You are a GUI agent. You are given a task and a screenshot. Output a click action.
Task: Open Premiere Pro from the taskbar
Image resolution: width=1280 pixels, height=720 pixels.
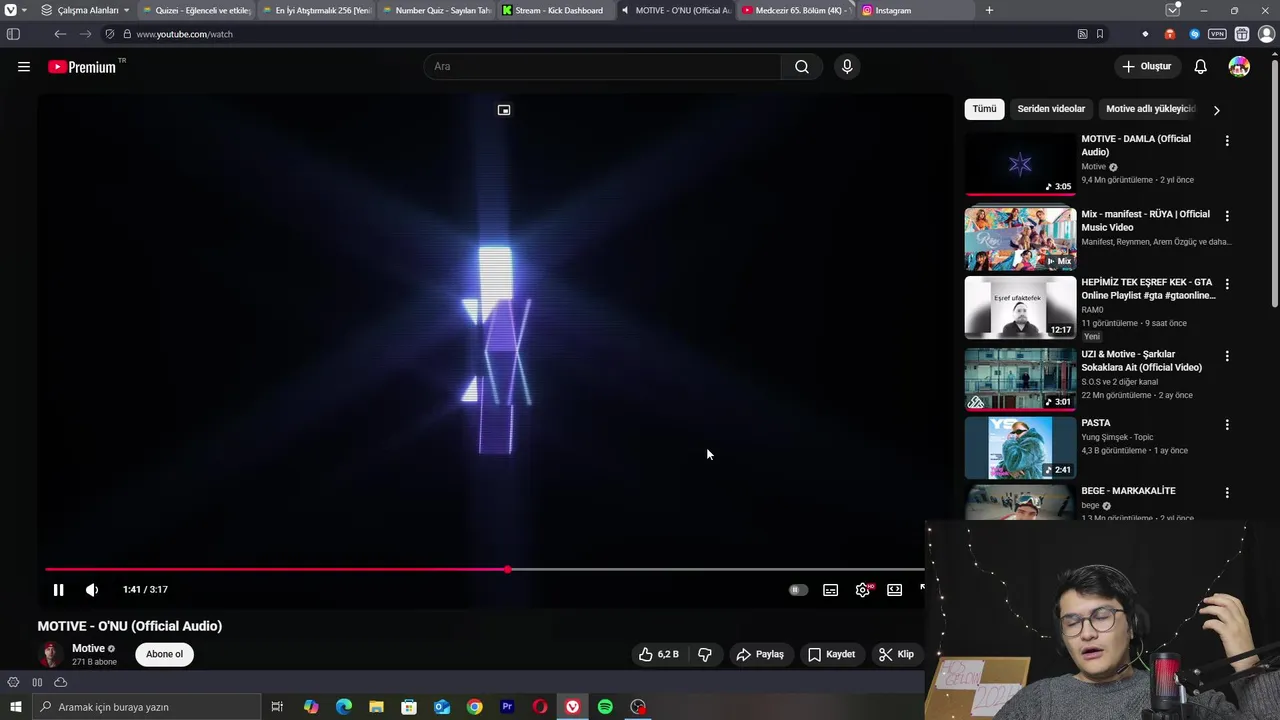[507, 707]
